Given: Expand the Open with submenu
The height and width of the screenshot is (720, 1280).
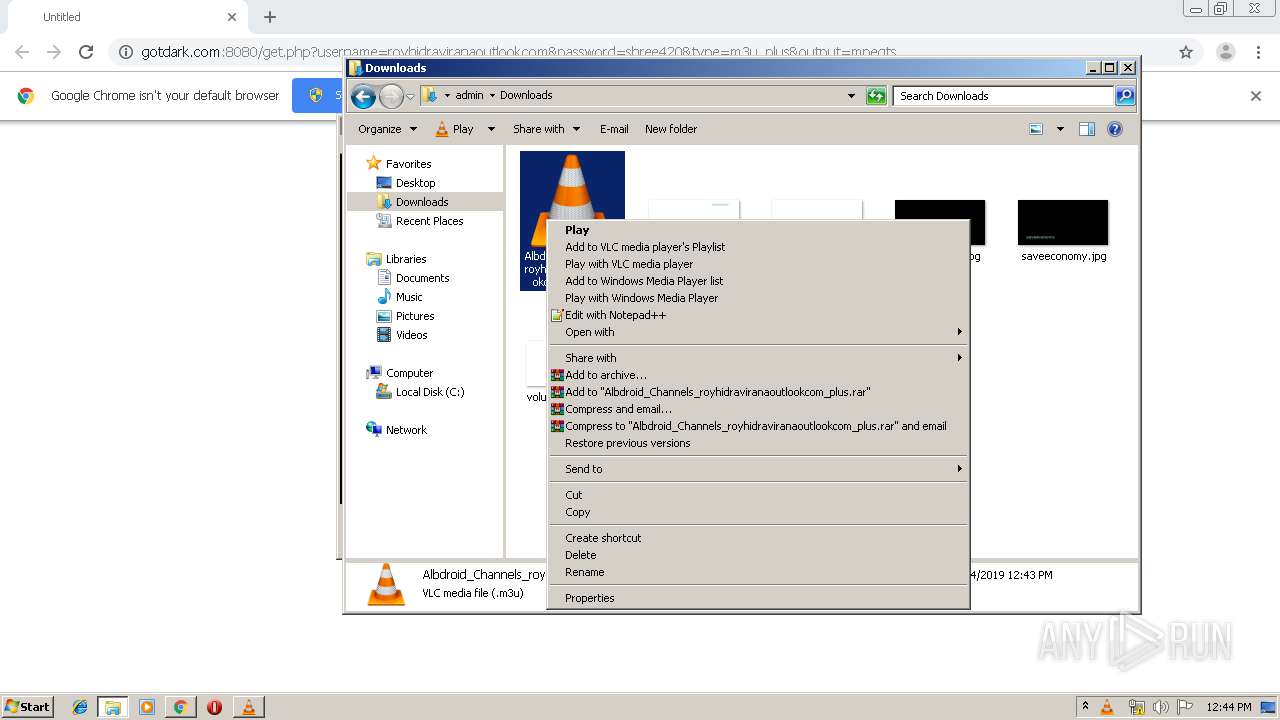Looking at the screenshot, I should [x=757, y=332].
